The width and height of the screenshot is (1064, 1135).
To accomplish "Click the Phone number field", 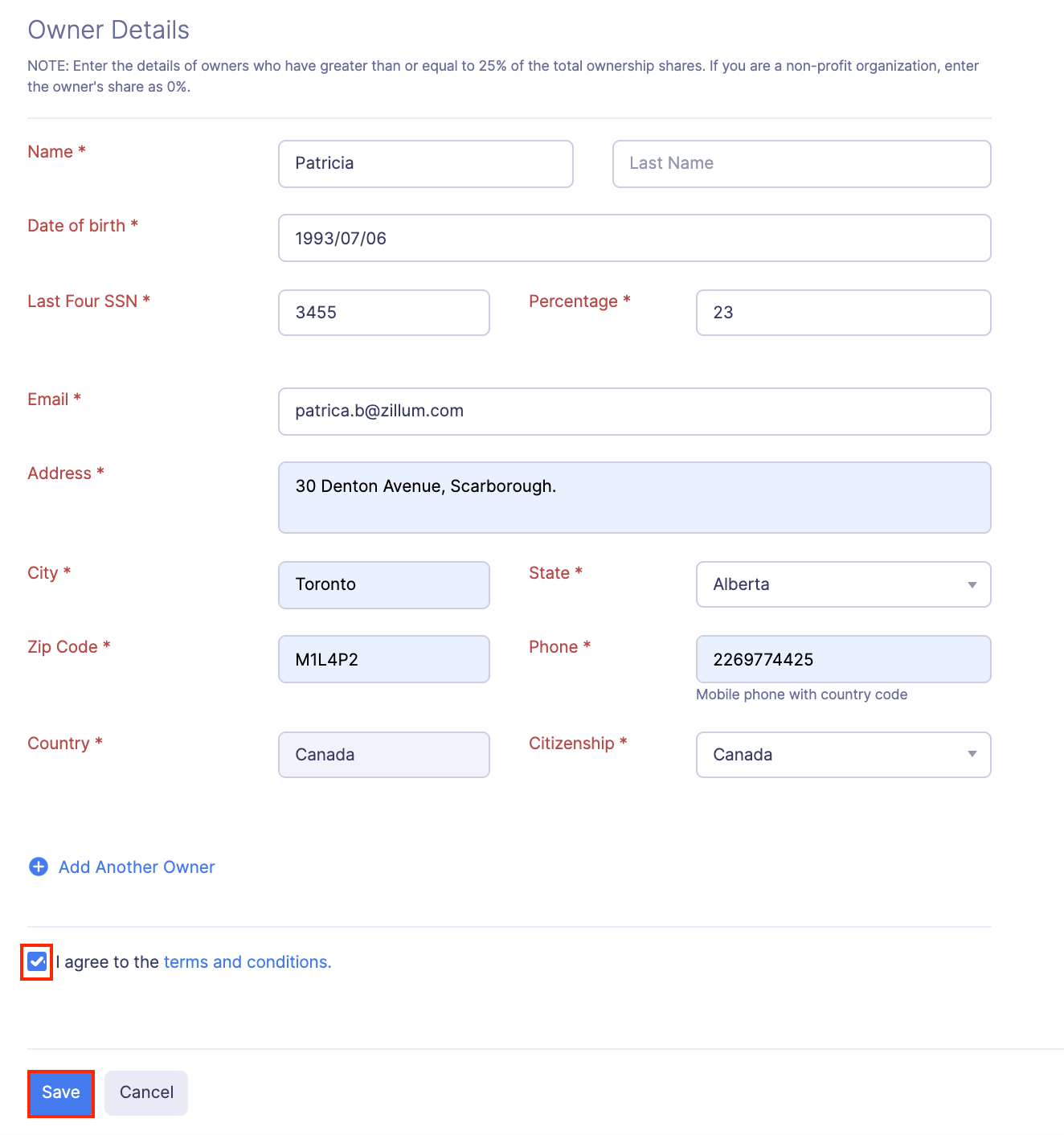I will click(x=842, y=659).
